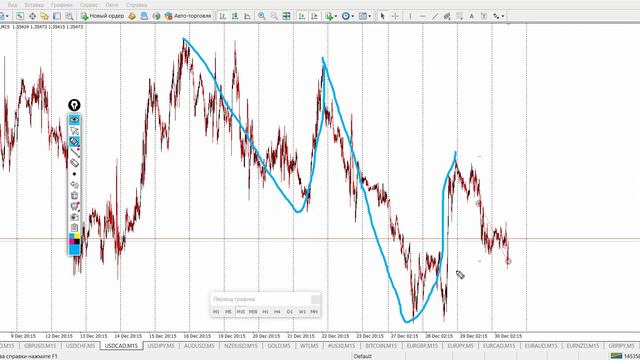
Task: Select the Fibonacci retracement tool
Action: coord(459,16)
